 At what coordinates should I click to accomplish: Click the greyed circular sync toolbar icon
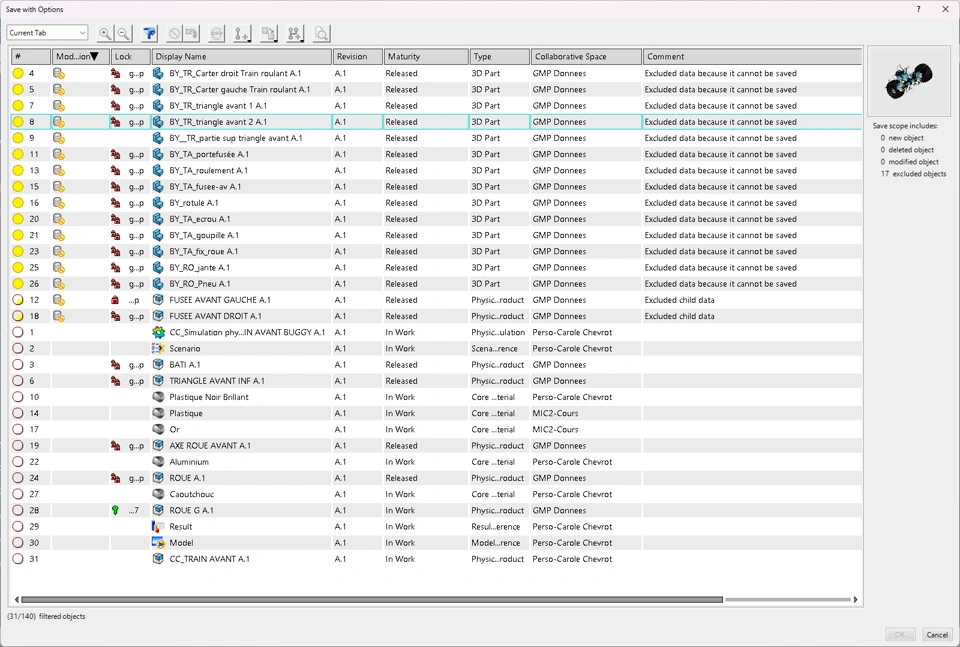[x=217, y=34]
